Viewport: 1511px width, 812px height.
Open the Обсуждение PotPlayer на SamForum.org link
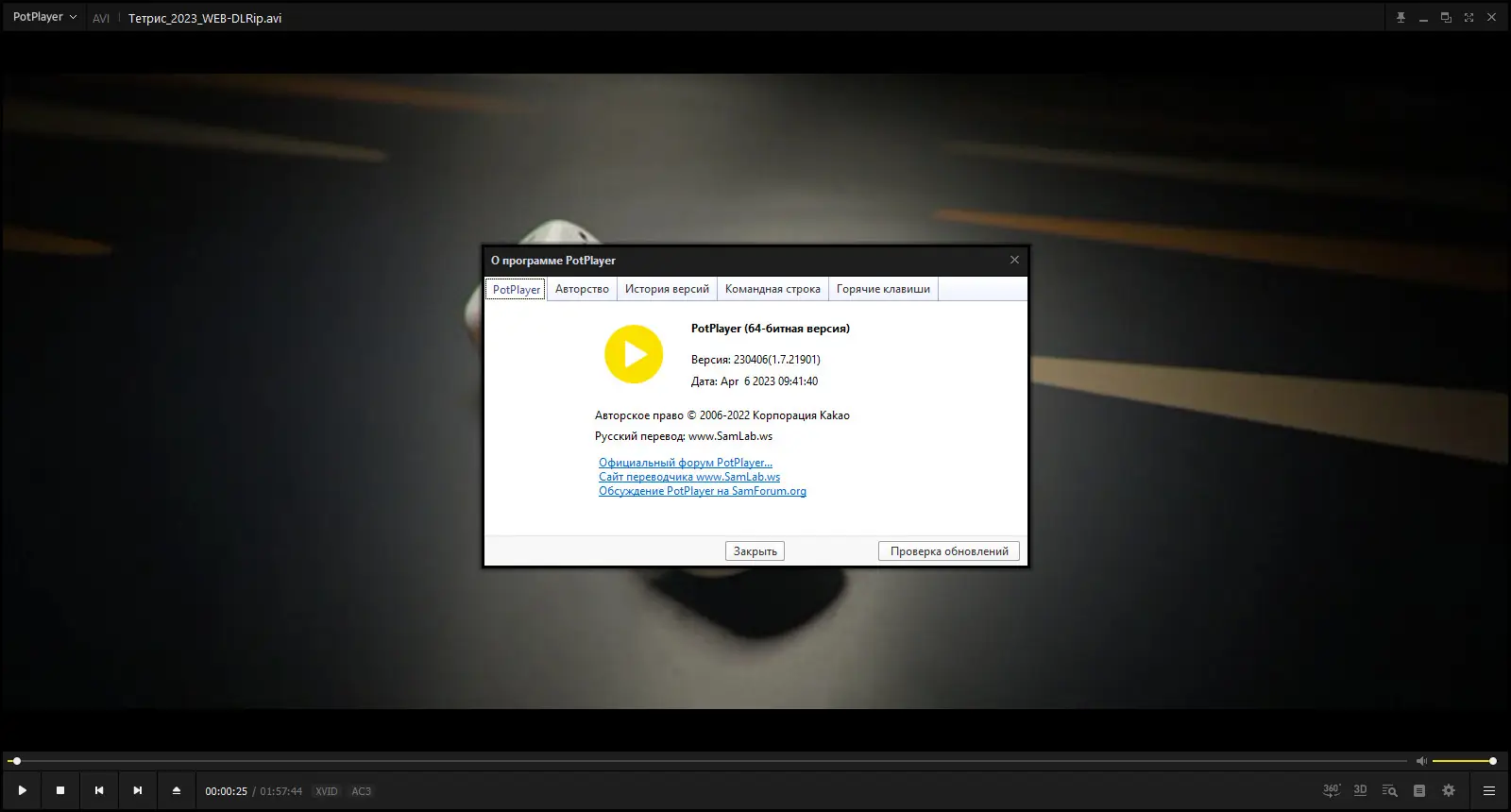point(703,491)
